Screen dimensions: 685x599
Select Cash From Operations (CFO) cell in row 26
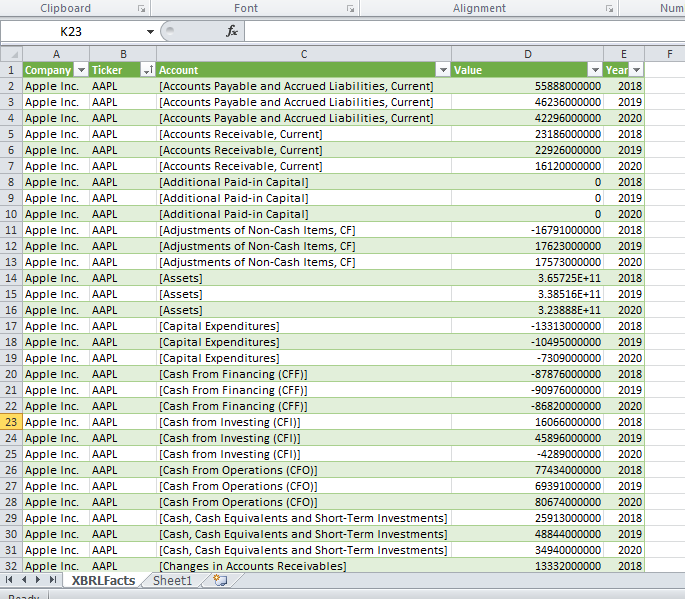tap(304, 470)
